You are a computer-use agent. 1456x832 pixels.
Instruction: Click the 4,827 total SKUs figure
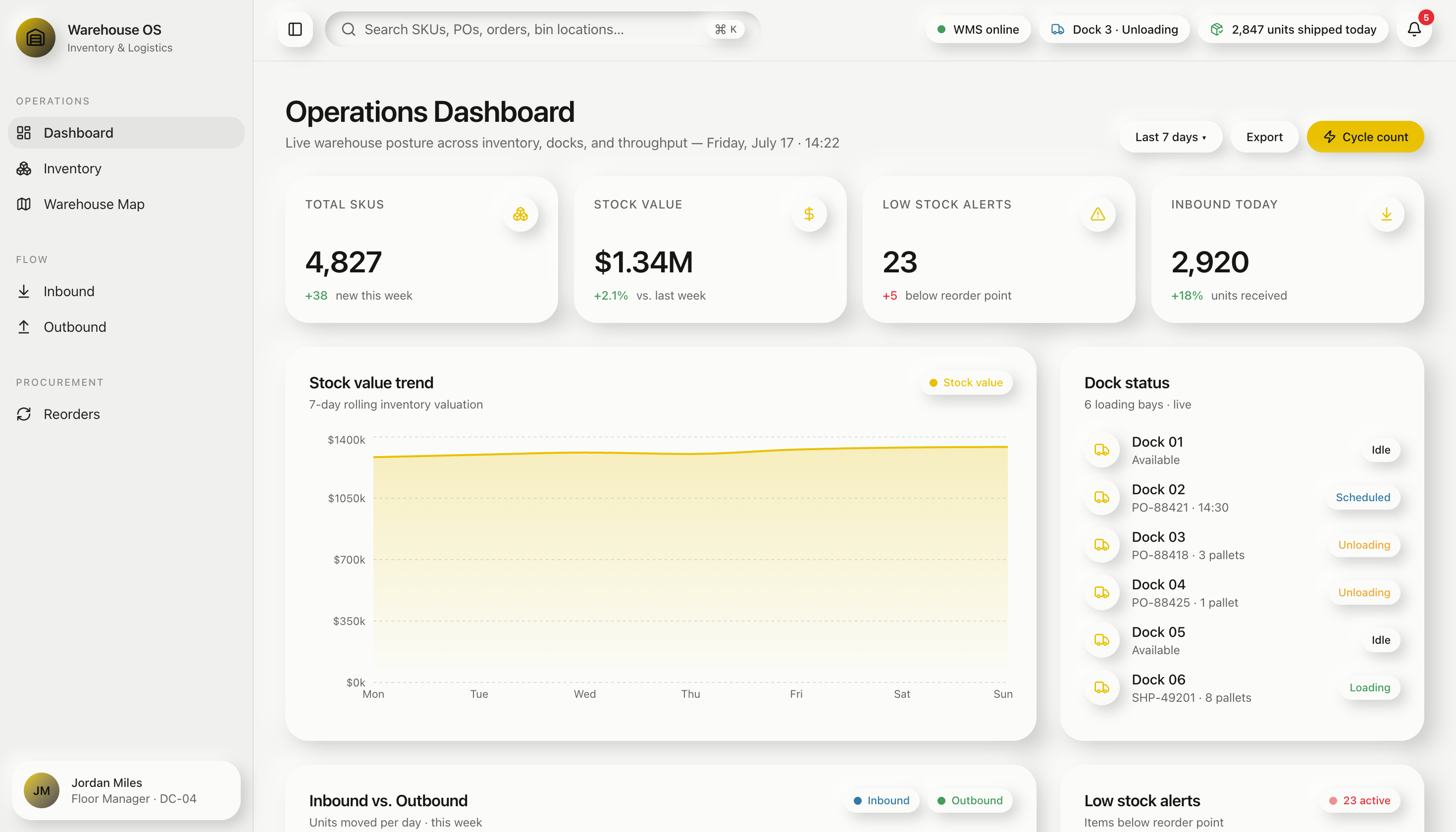(343, 262)
